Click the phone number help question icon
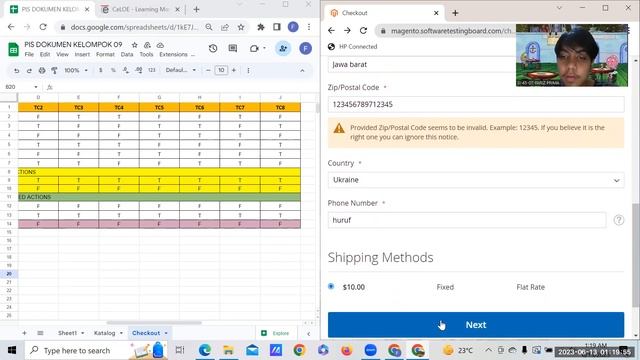This screenshot has height=360, width=640. pos(618,220)
